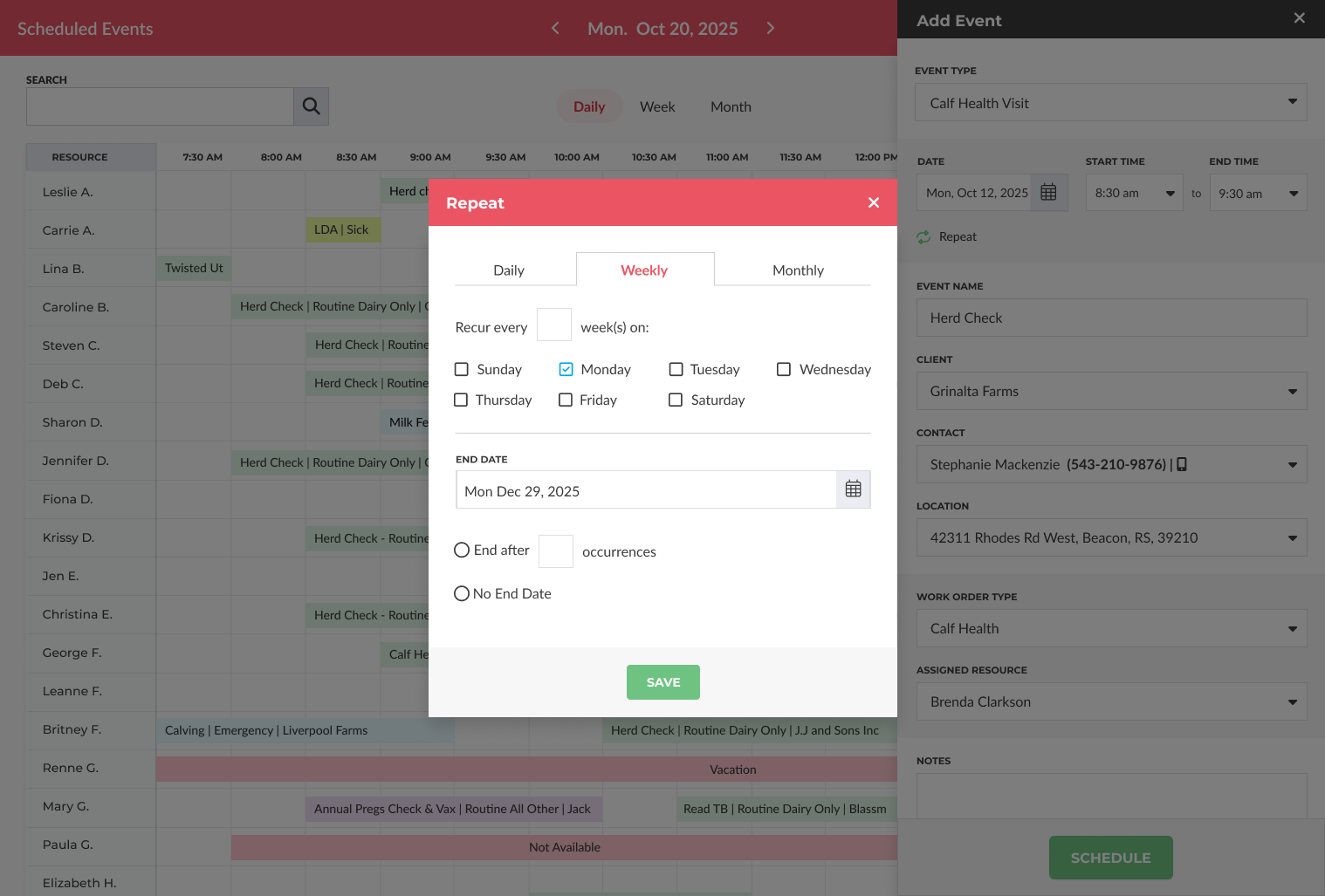
Task: Click the Repeat recurrence icon
Action: pos(923,237)
